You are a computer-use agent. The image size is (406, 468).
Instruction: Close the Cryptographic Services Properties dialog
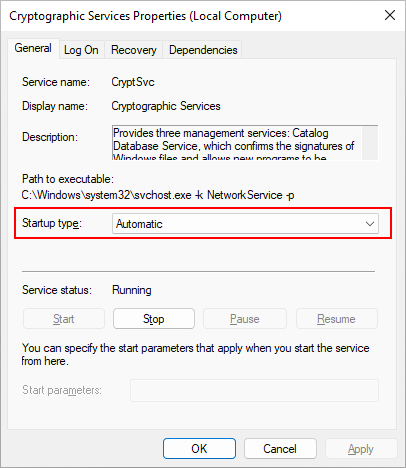[390, 15]
